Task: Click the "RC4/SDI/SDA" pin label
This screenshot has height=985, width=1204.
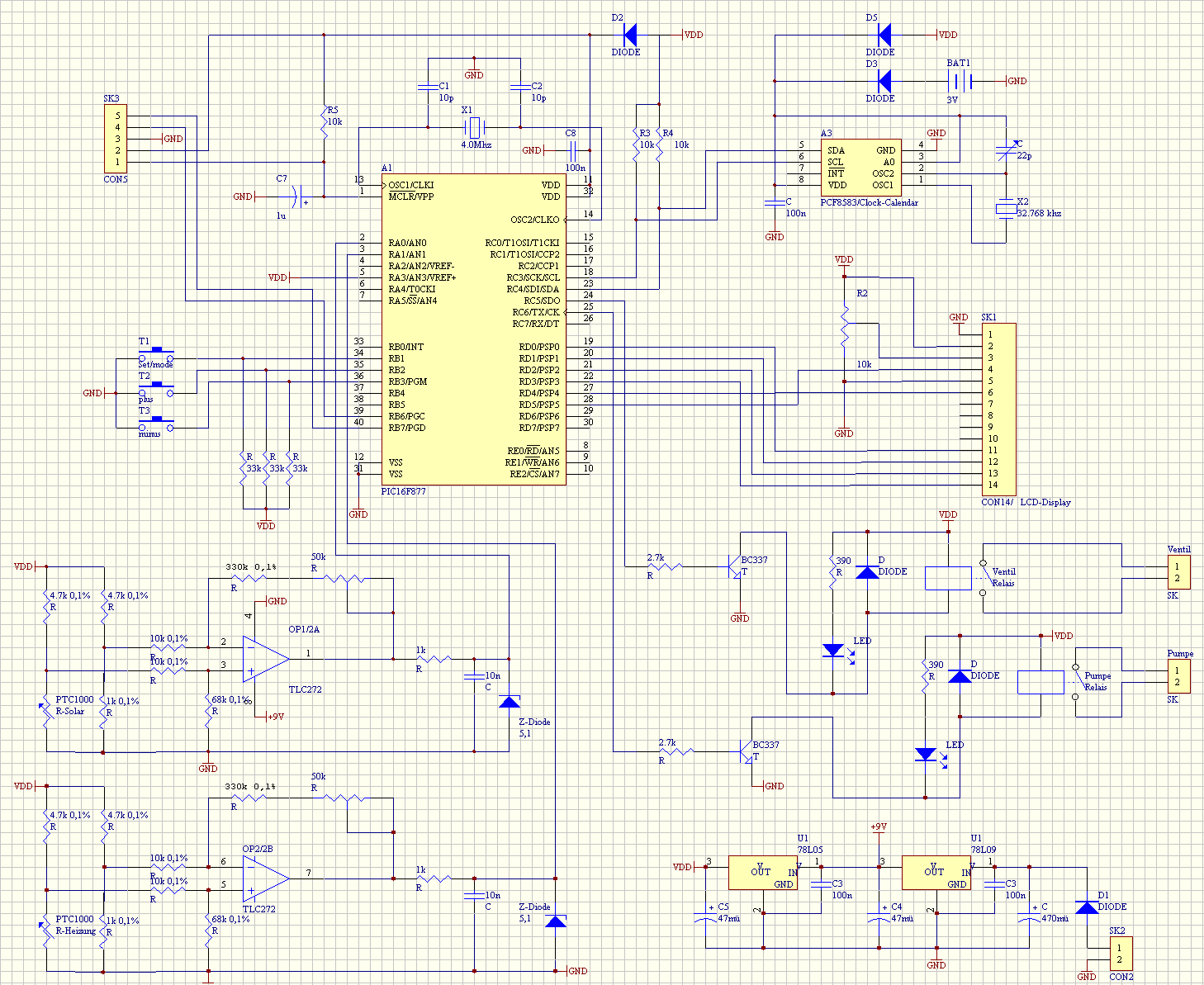Action: 533,289
